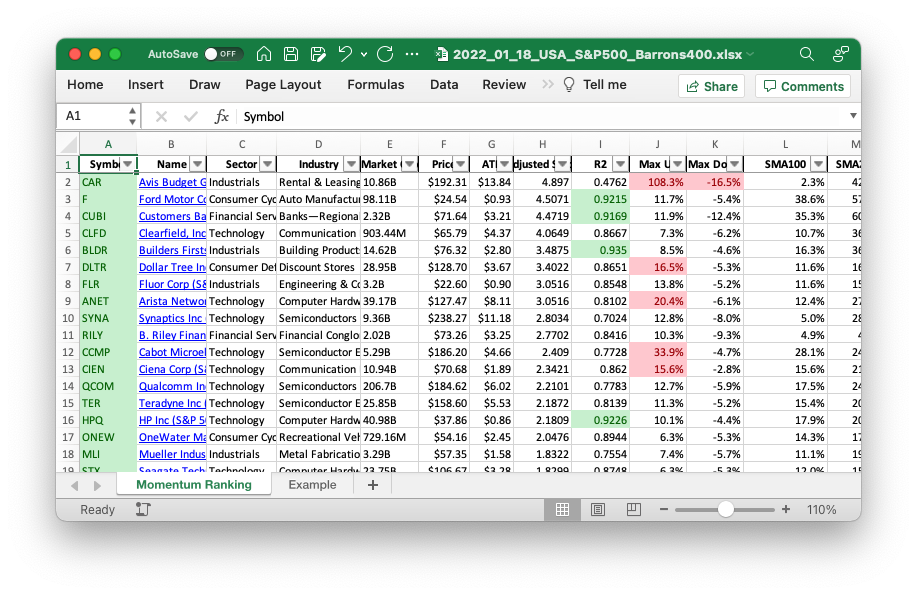917x595 pixels.
Task: Open the Dollar Tree link
Action: click(173, 267)
